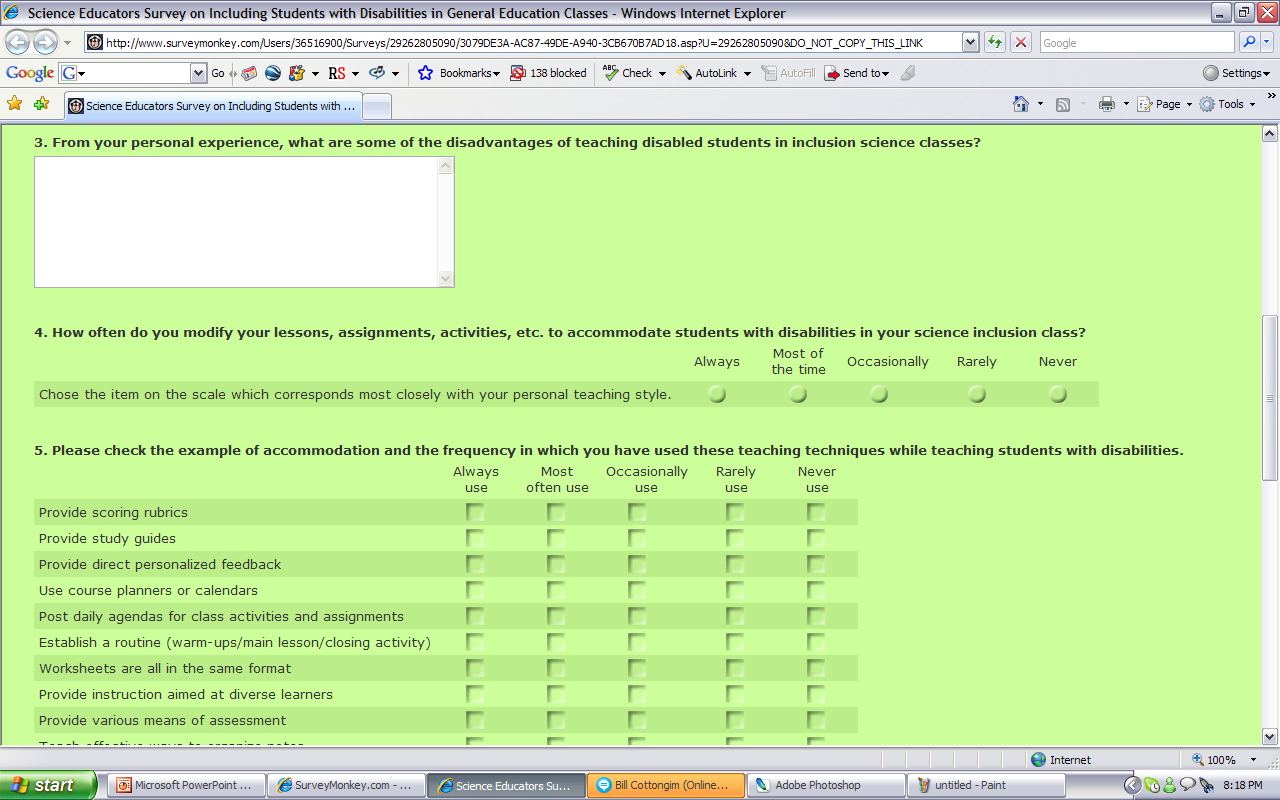The image size is (1280, 800).
Task: Open the Tools menu dropdown
Action: 1228,104
